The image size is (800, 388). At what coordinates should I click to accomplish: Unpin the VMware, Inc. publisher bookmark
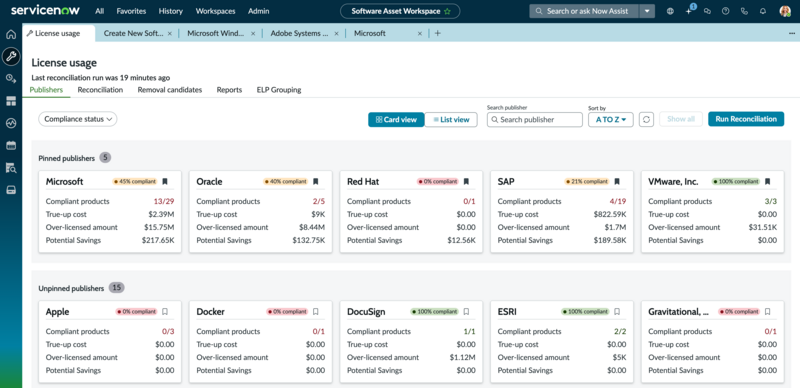coord(767,181)
